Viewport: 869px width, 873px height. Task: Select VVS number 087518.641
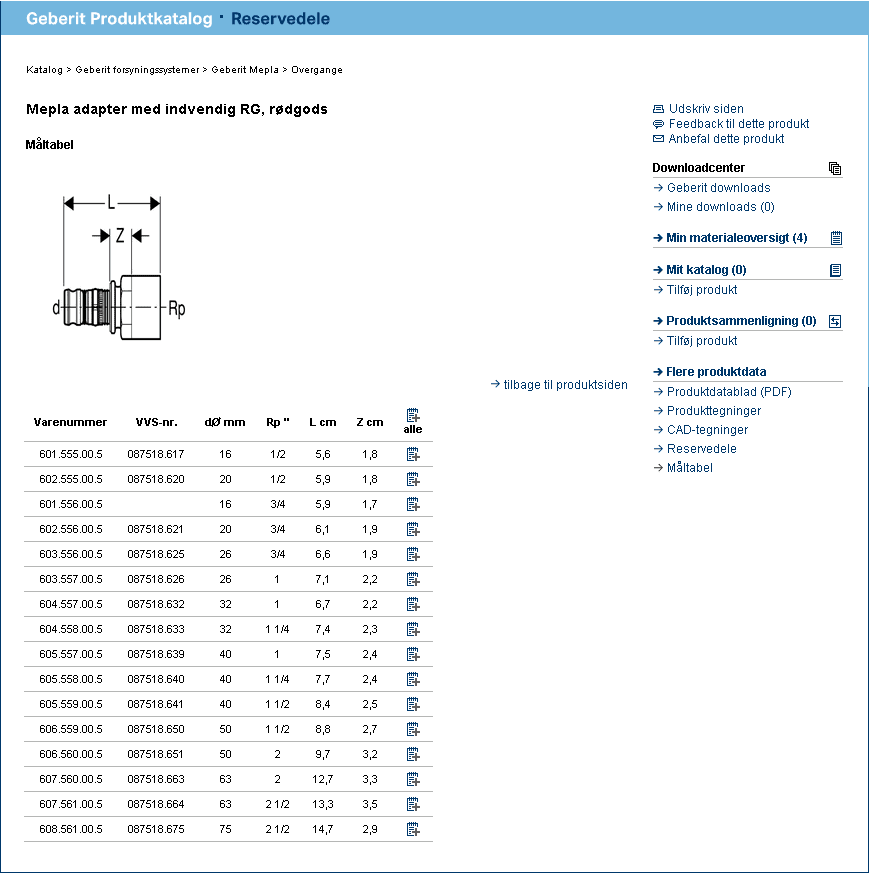click(x=155, y=704)
